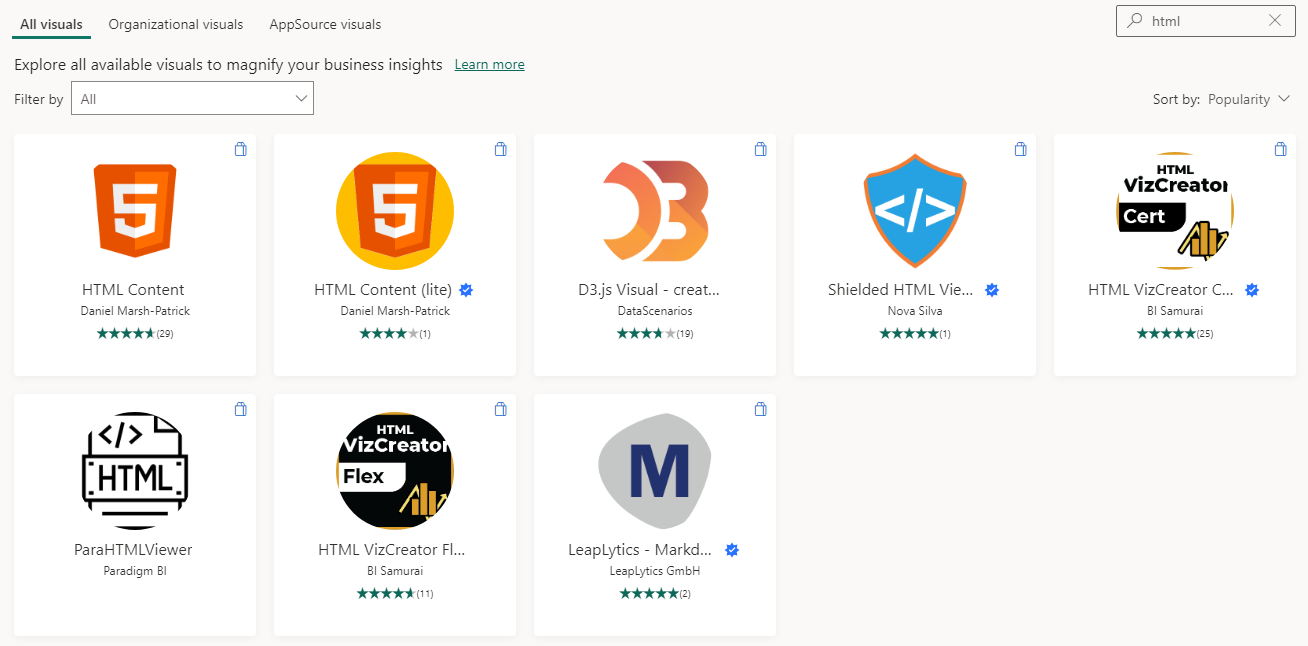Open the HTML Content visual icon
Screen dimensions: 1308x646
135,210
